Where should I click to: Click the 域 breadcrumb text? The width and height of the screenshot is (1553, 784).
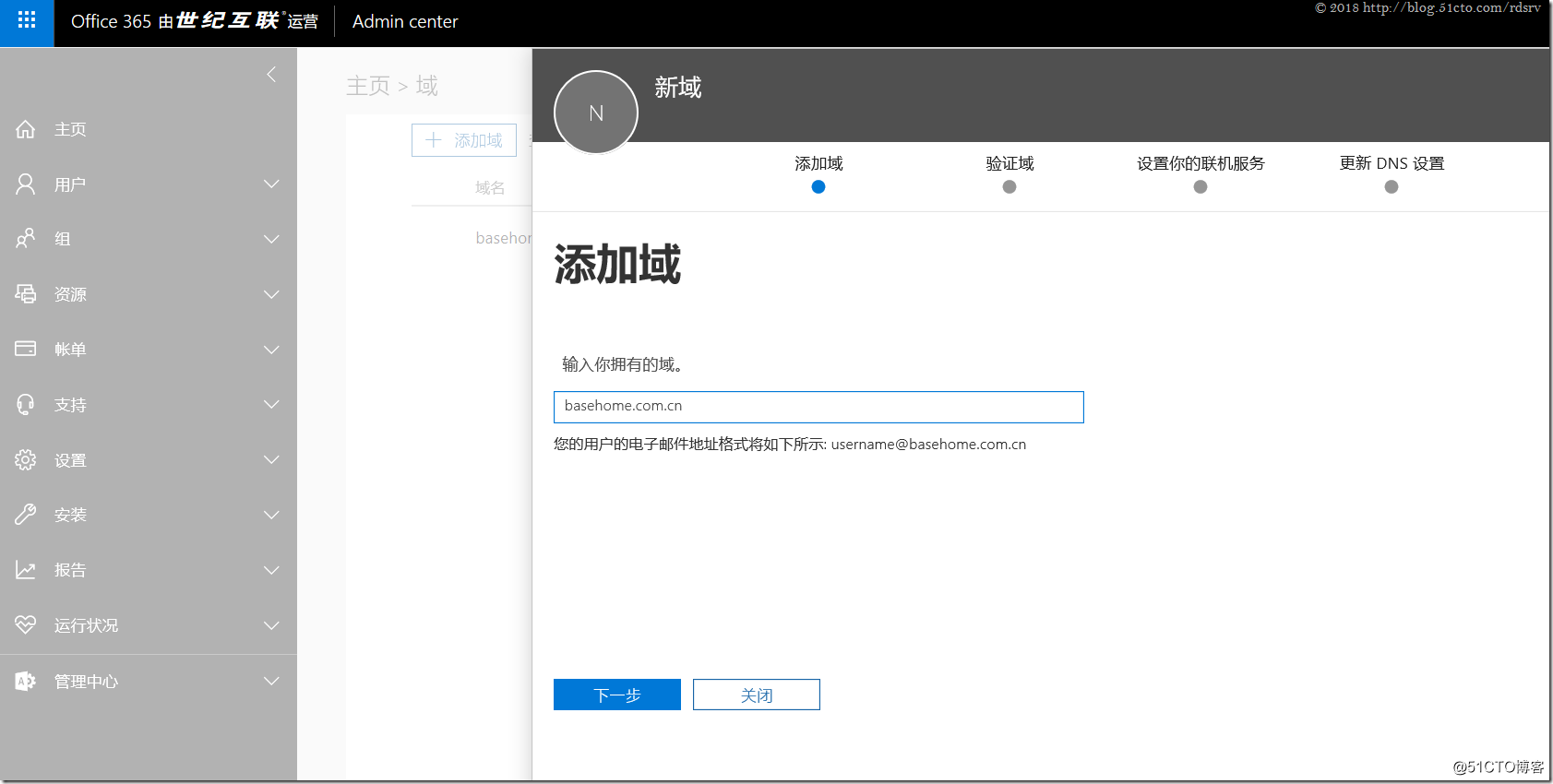(426, 86)
